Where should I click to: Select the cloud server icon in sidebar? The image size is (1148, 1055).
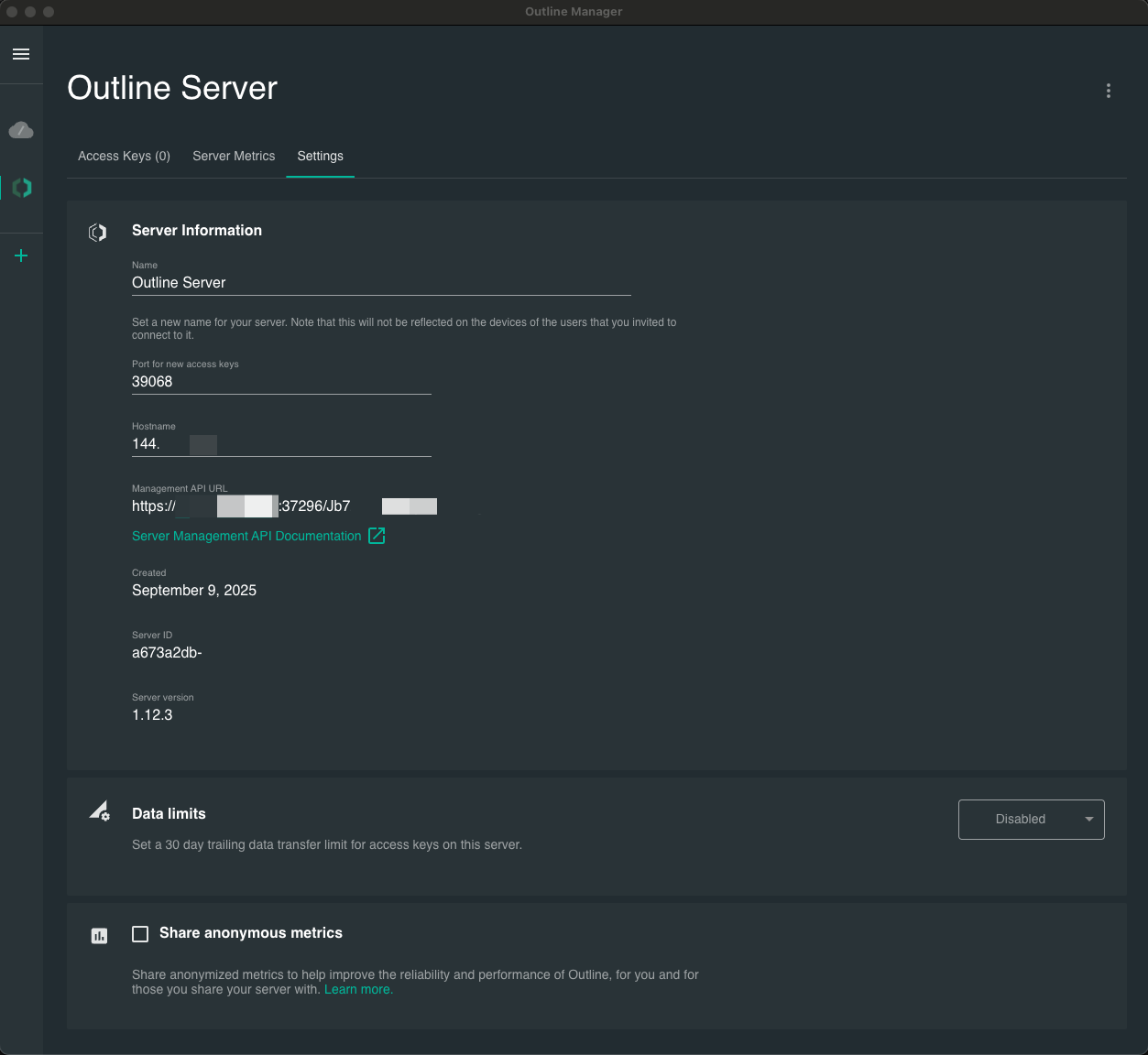point(21,130)
